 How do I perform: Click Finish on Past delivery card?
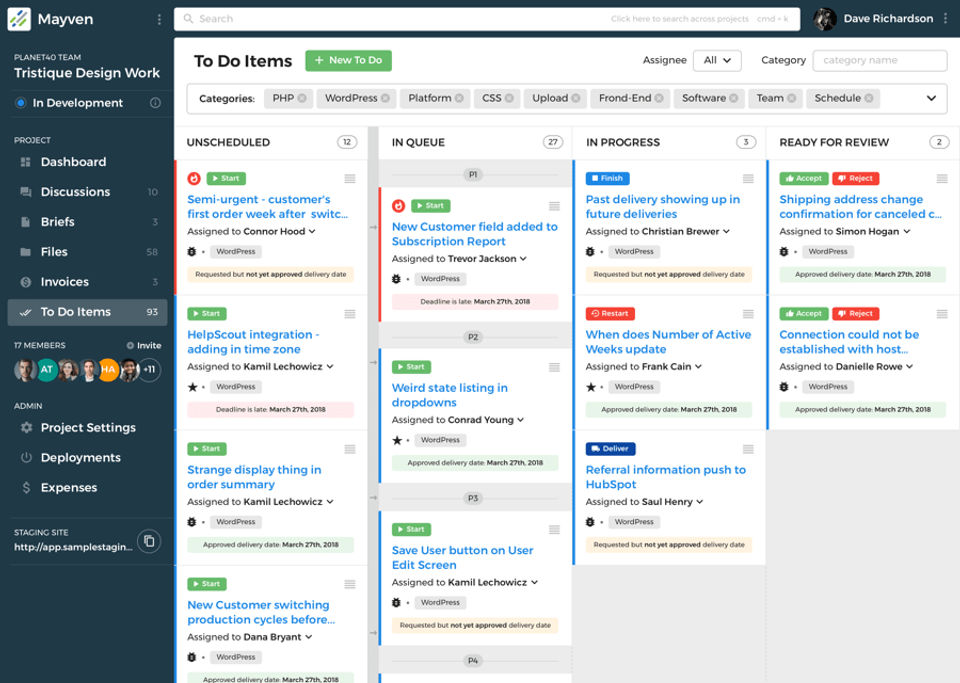tap(608, 179)
